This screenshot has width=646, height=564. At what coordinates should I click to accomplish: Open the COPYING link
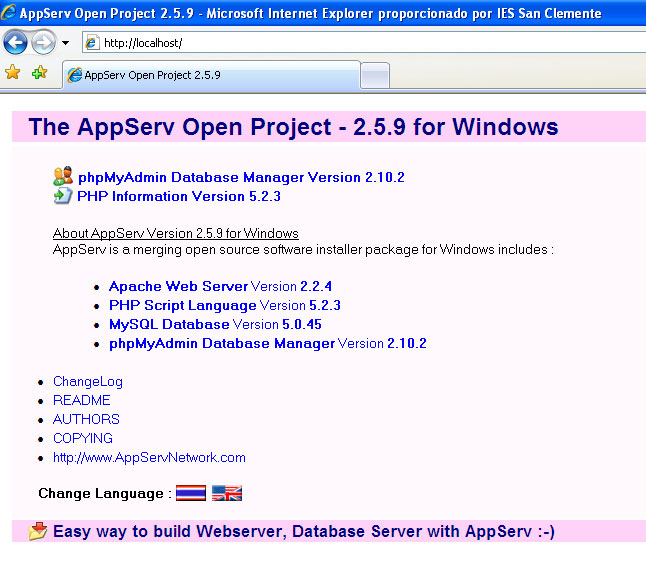pyautogui.click(x=83, y=438)
